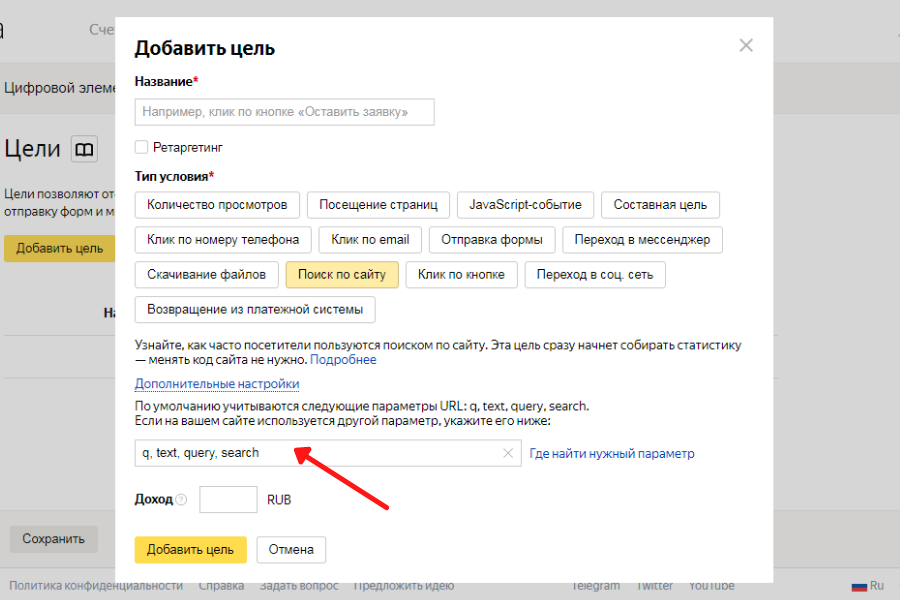Choose Отправка формы condition type

click(x=492, y=240)
